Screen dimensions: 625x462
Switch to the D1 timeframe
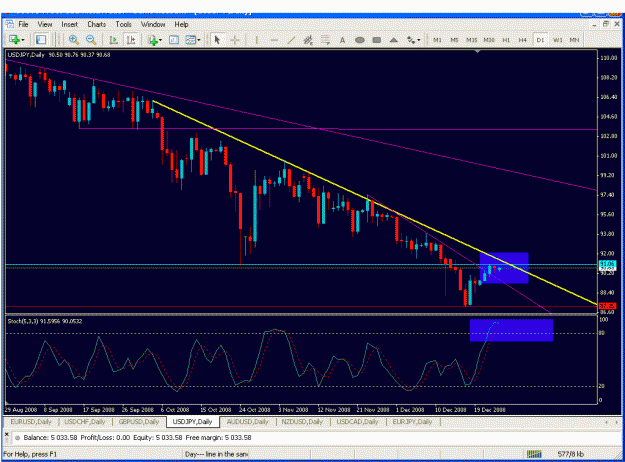540,40
